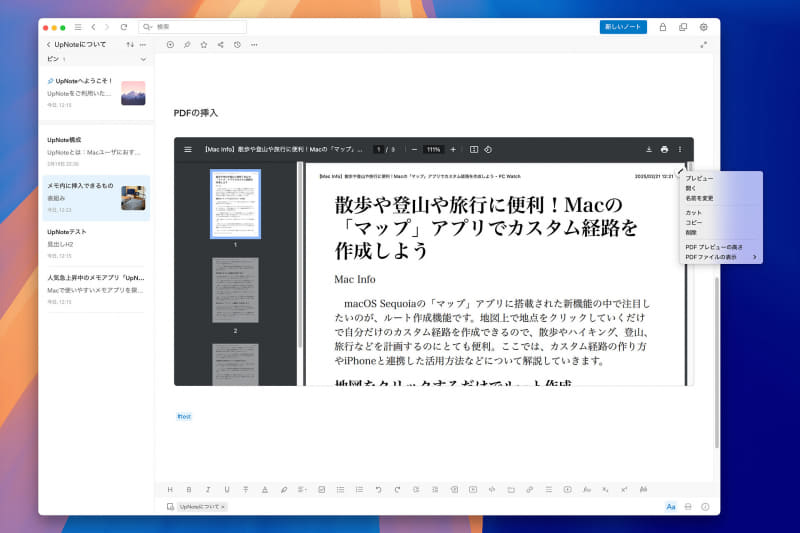Zoom in the PDF with plus
Image resolution: width=800 pixels, height=533 pixels.
453,149
